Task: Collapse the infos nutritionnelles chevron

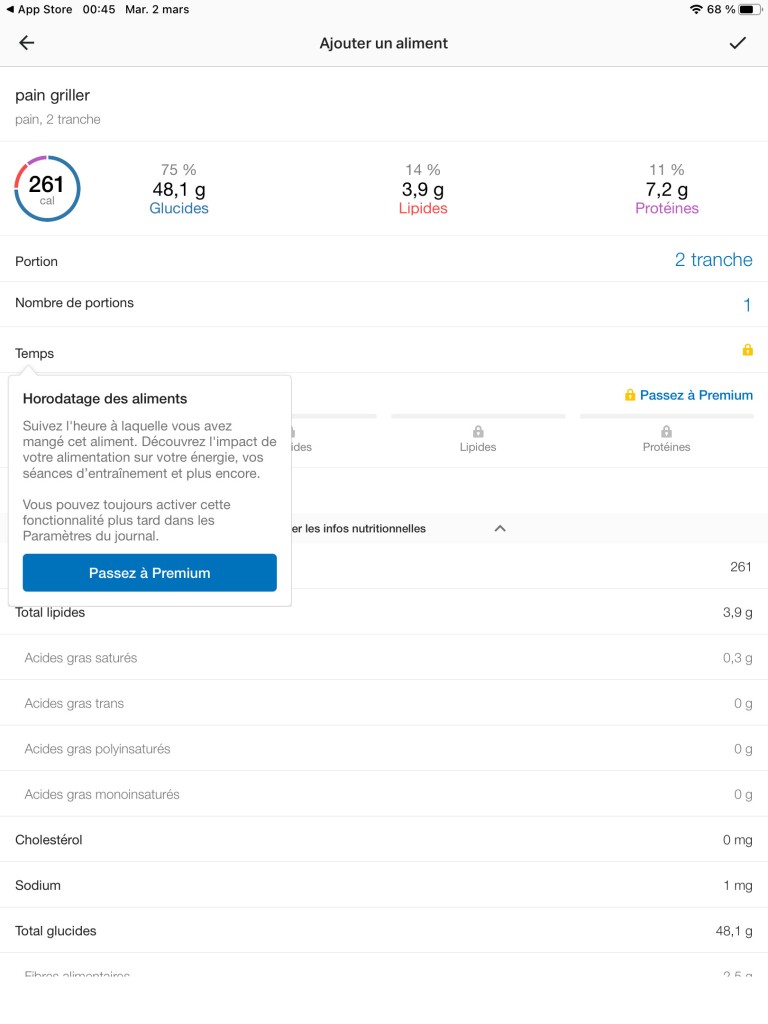Action: click(500, 528)
